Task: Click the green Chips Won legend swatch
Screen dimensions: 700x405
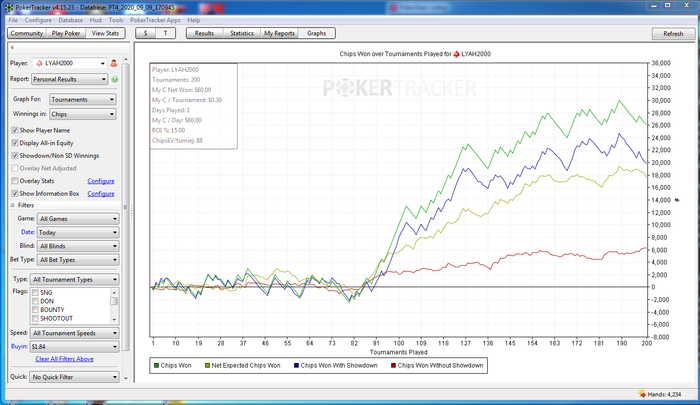Action: (x=156, y=365)
